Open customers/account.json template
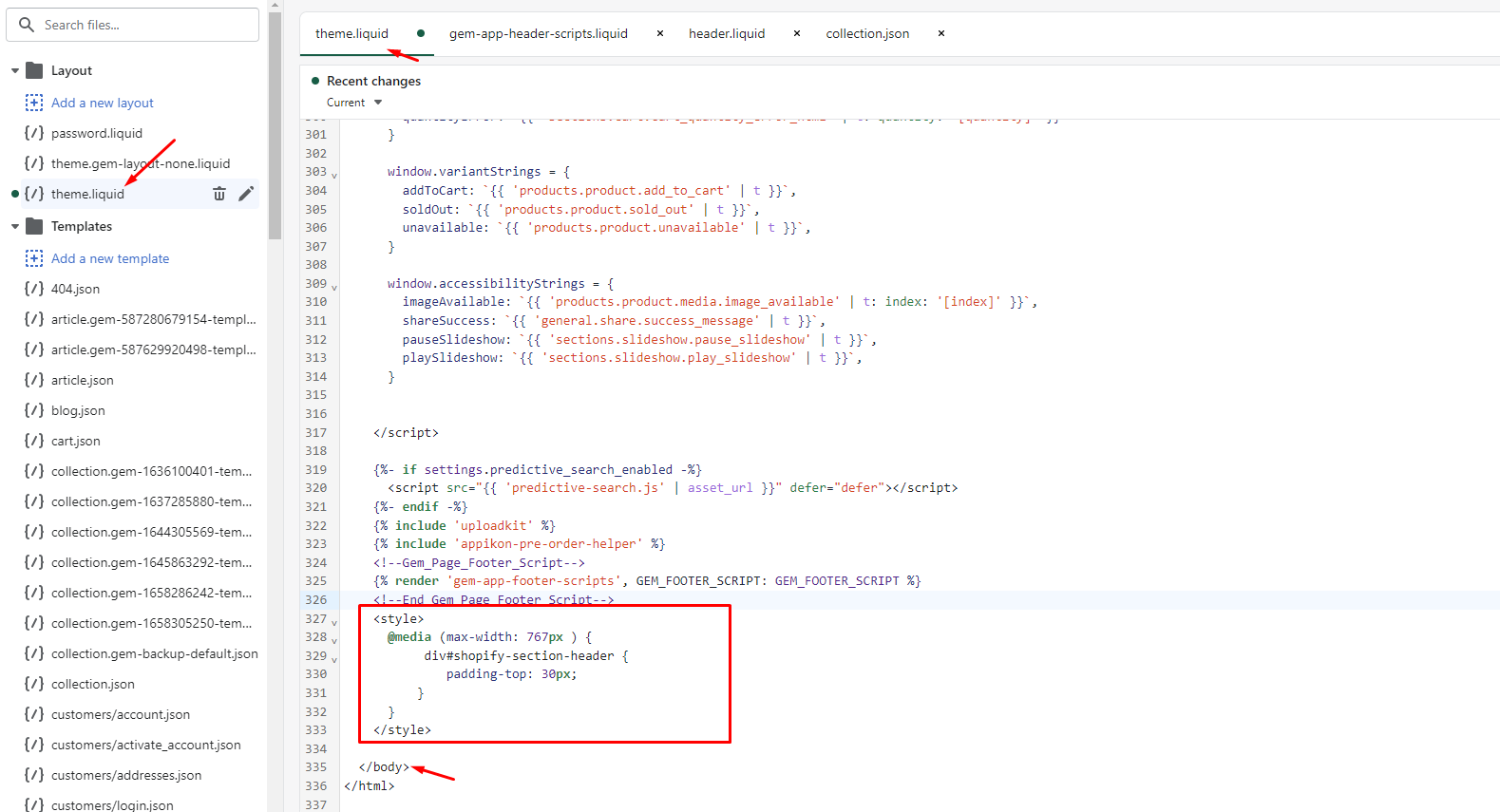The image size is (1500, 812). (x=121, y=714)
